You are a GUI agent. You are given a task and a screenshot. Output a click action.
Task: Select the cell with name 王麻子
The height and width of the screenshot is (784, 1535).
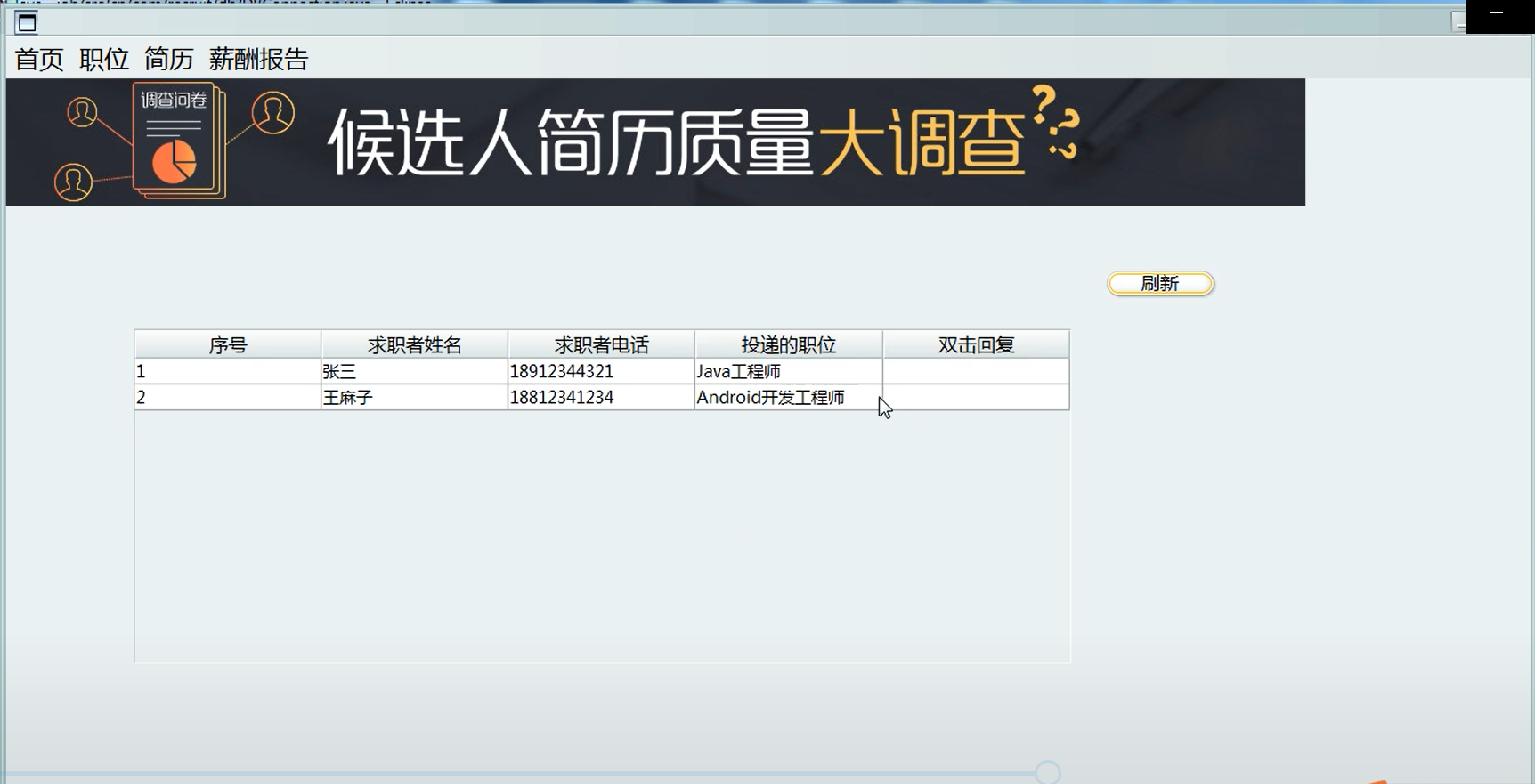[414, 397]
